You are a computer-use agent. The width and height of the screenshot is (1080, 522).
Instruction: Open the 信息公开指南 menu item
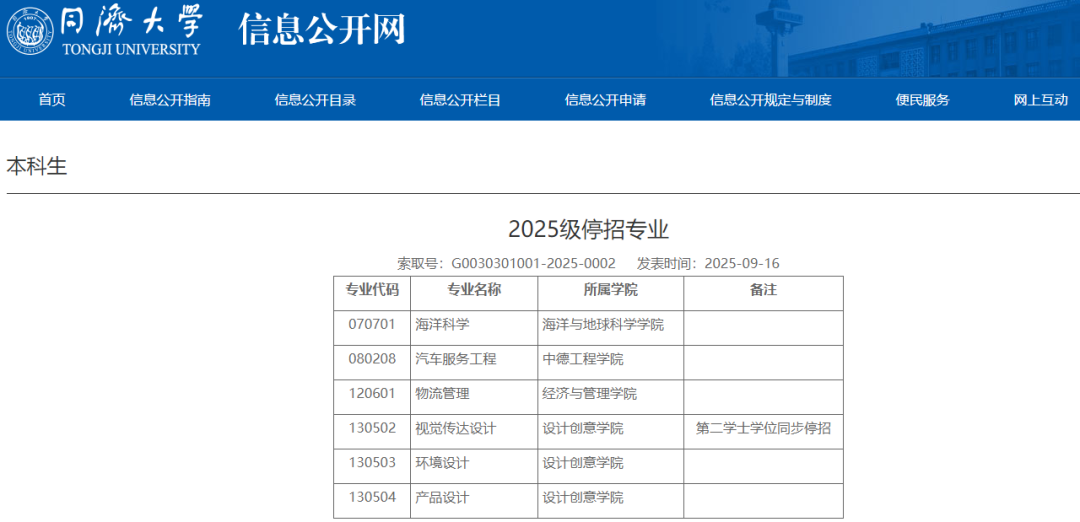[x=170, y=100]
